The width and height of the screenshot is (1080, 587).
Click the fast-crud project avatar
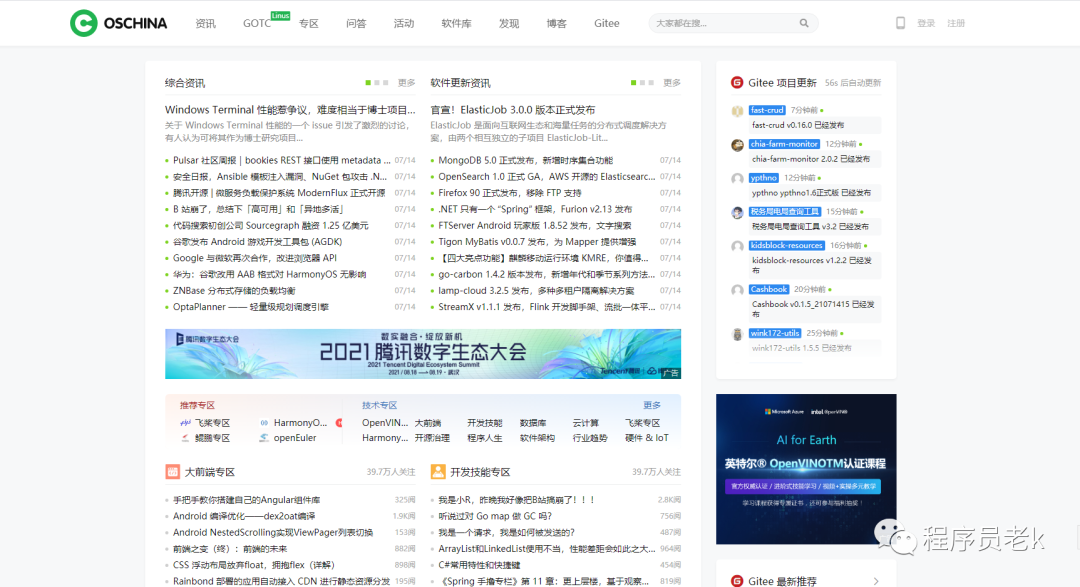(737, 111)
